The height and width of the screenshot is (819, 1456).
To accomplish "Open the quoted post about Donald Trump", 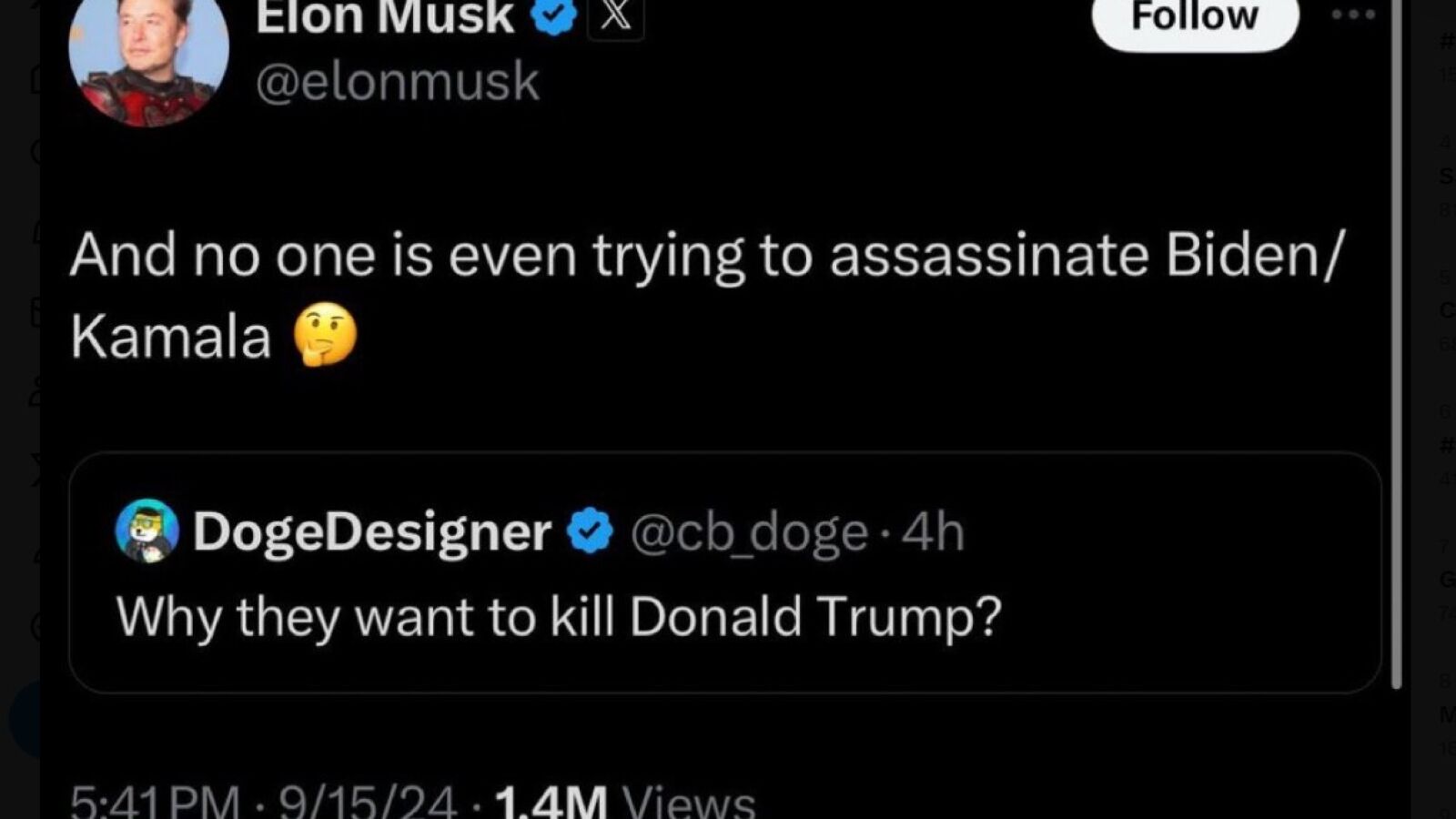I will click(x=559, y=617).
